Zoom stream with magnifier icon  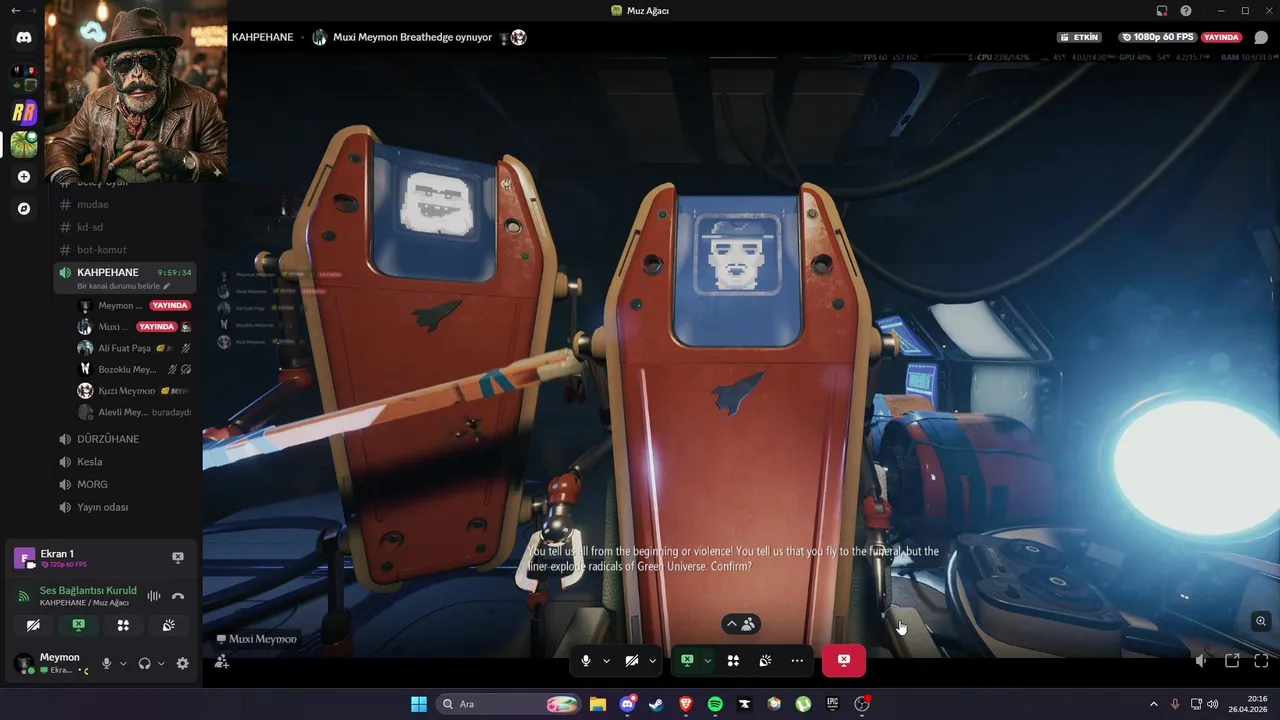[x=1261, y=621]
